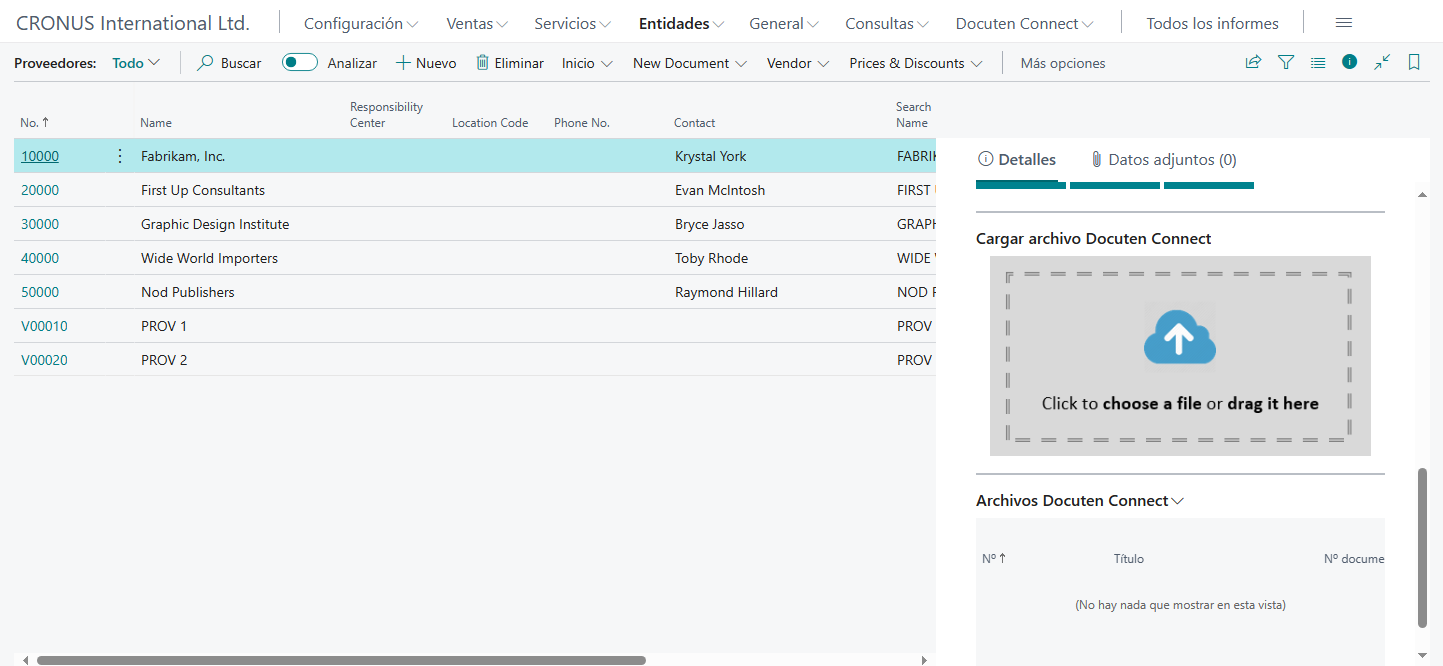Click the collapse page arrows icon
The width and height of the screenshot is (1443, 666).
pyautogui.click(x=1382, y=62)
